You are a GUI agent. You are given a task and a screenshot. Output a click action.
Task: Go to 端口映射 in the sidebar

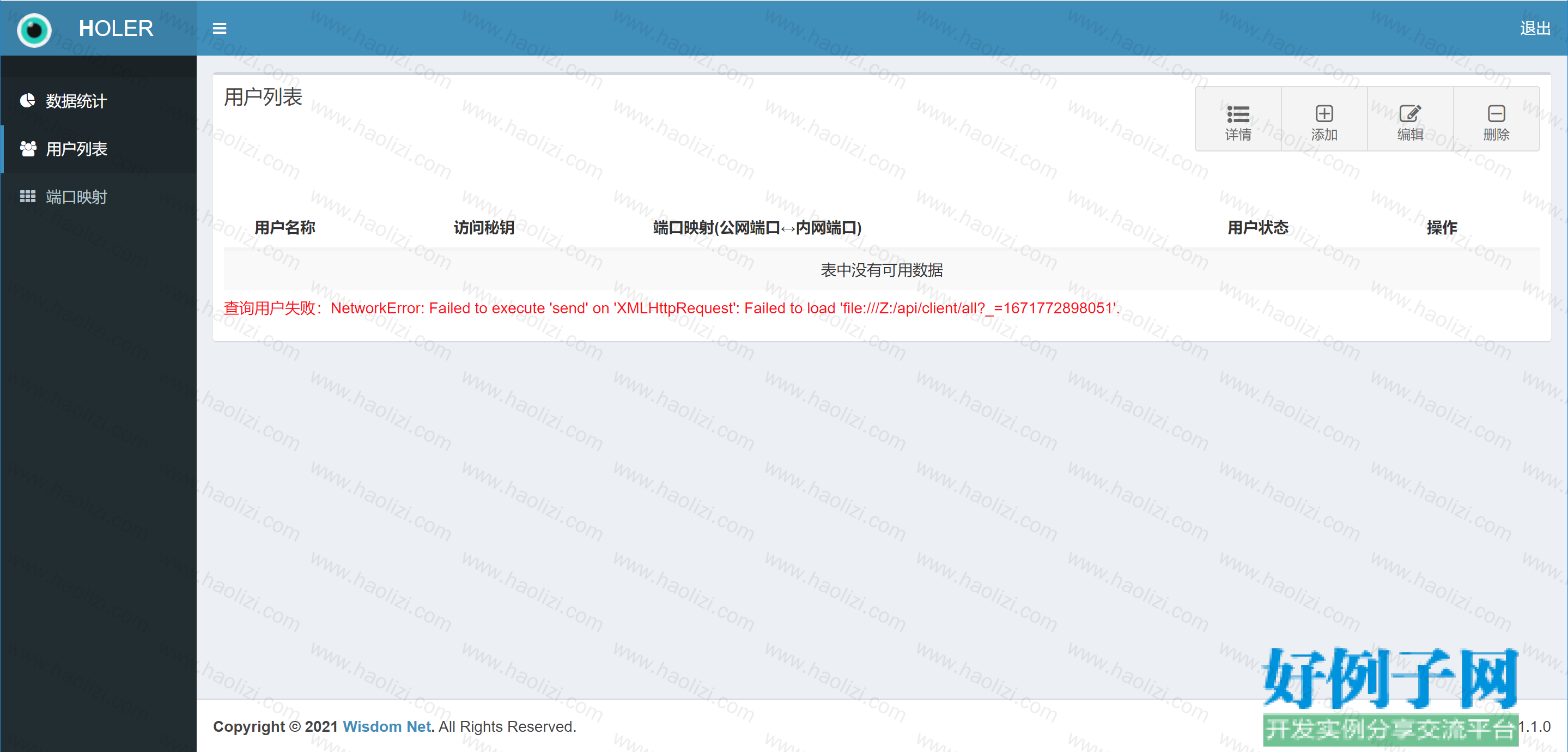pyautogui.click(x=99, y=197)
